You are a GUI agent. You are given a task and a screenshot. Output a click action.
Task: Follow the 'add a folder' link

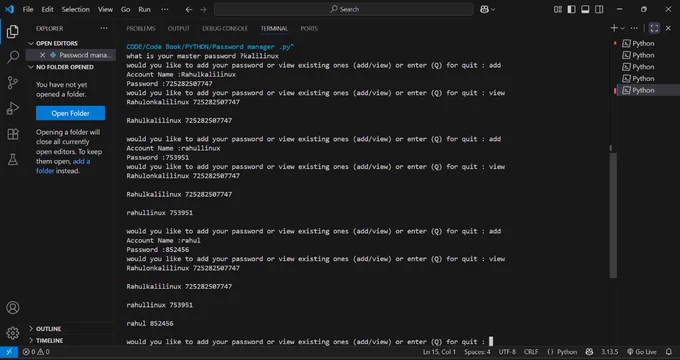click(63, 166)
